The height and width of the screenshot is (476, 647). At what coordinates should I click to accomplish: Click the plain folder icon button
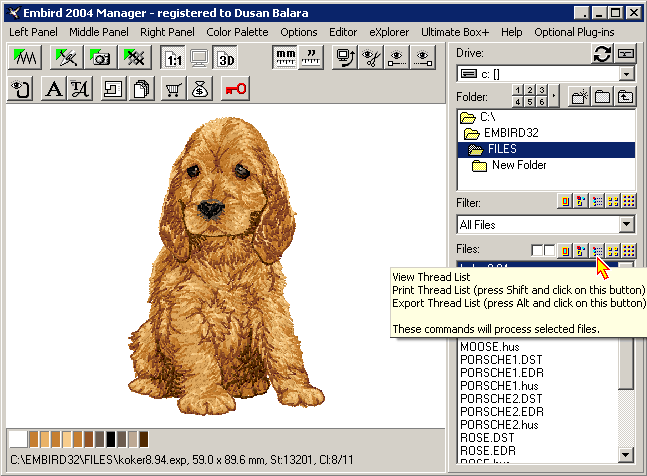[602, 97]
